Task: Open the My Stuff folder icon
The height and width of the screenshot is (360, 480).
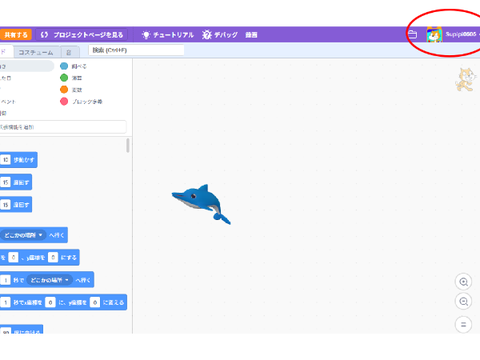Action: tap(413, 34)
